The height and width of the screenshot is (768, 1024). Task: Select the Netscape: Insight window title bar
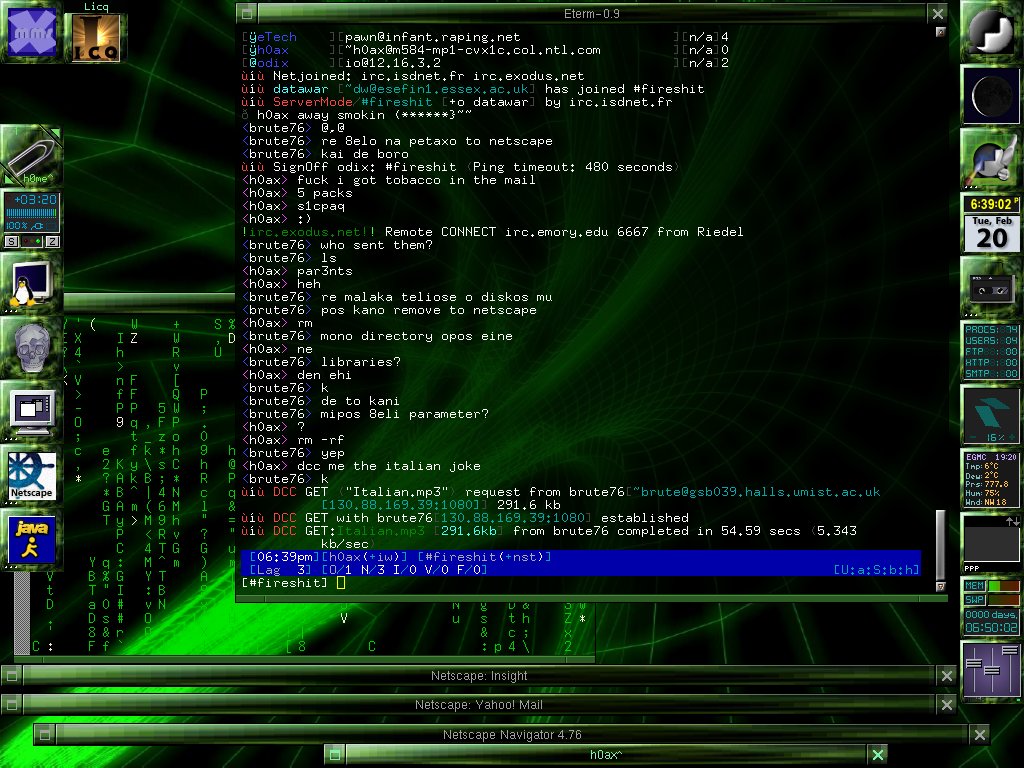click(479, 676)
